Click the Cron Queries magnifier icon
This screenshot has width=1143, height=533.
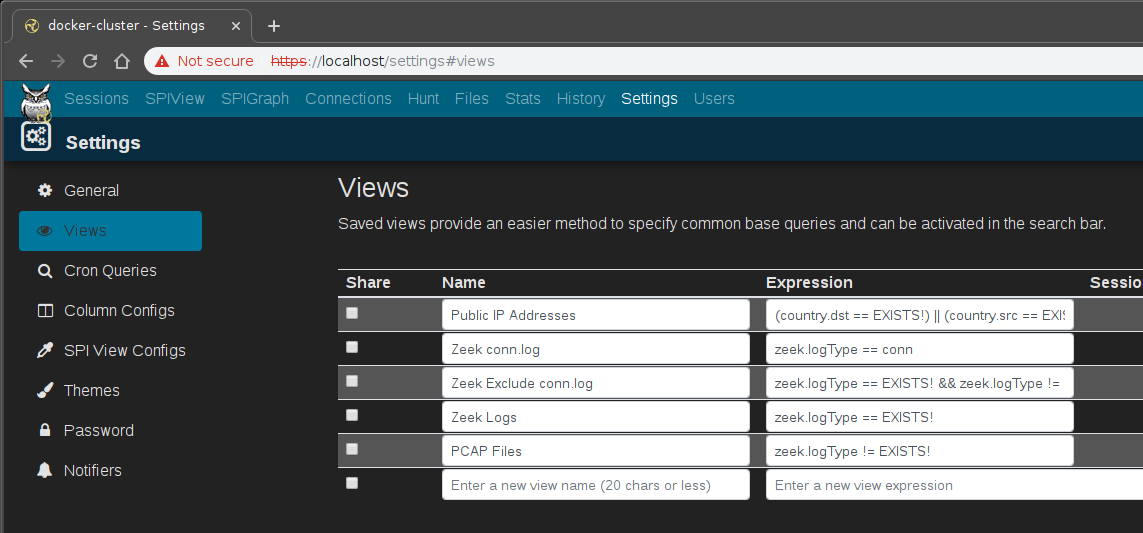pos(45,271)
